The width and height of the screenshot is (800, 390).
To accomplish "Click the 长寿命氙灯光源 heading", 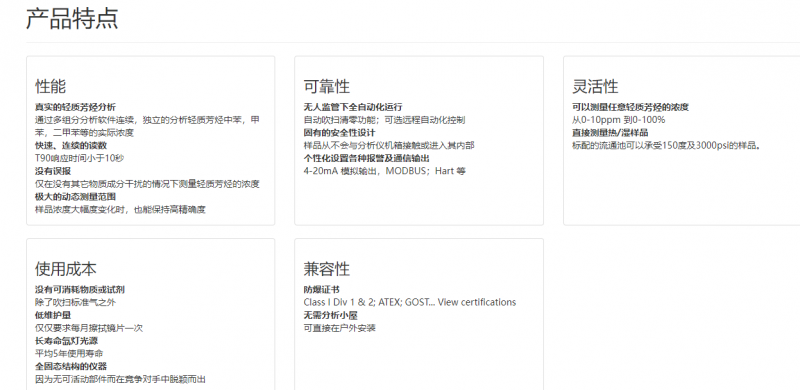I will click(x=66, y=340).
